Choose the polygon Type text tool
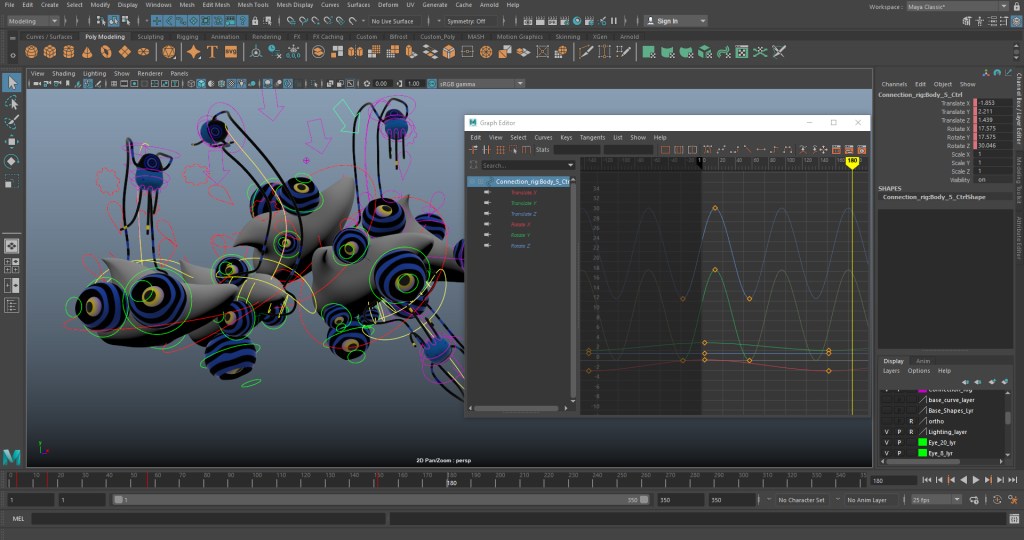The width and height of the screenshot is (1024, 540). (213, 52)
